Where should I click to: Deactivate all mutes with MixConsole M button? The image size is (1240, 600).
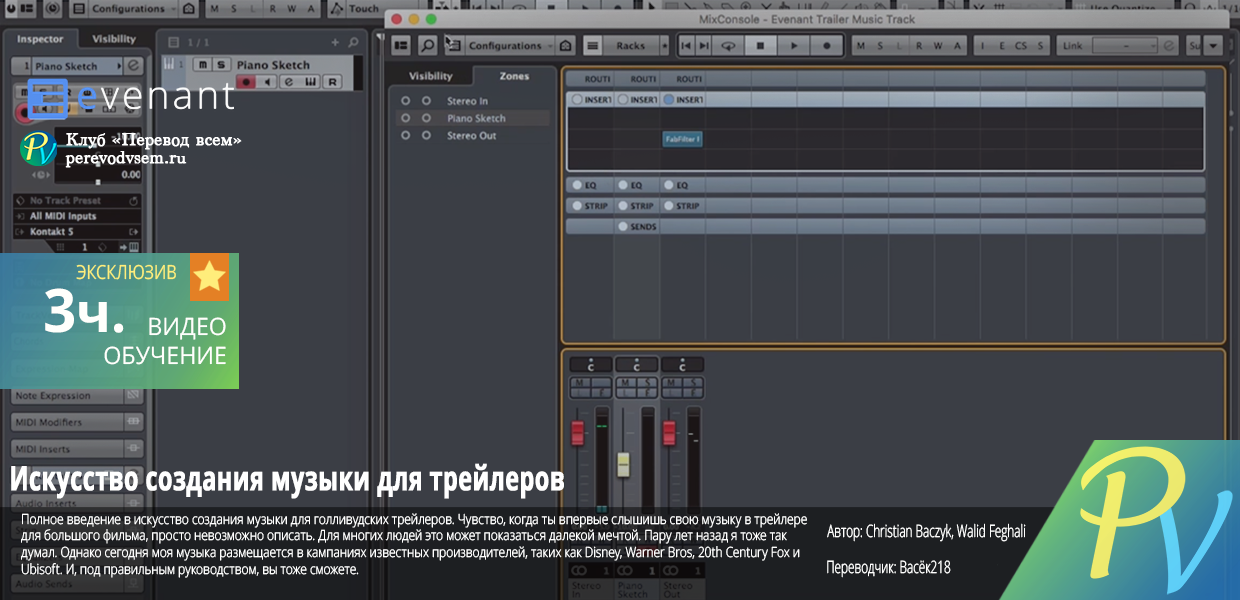tap(861, 45)
